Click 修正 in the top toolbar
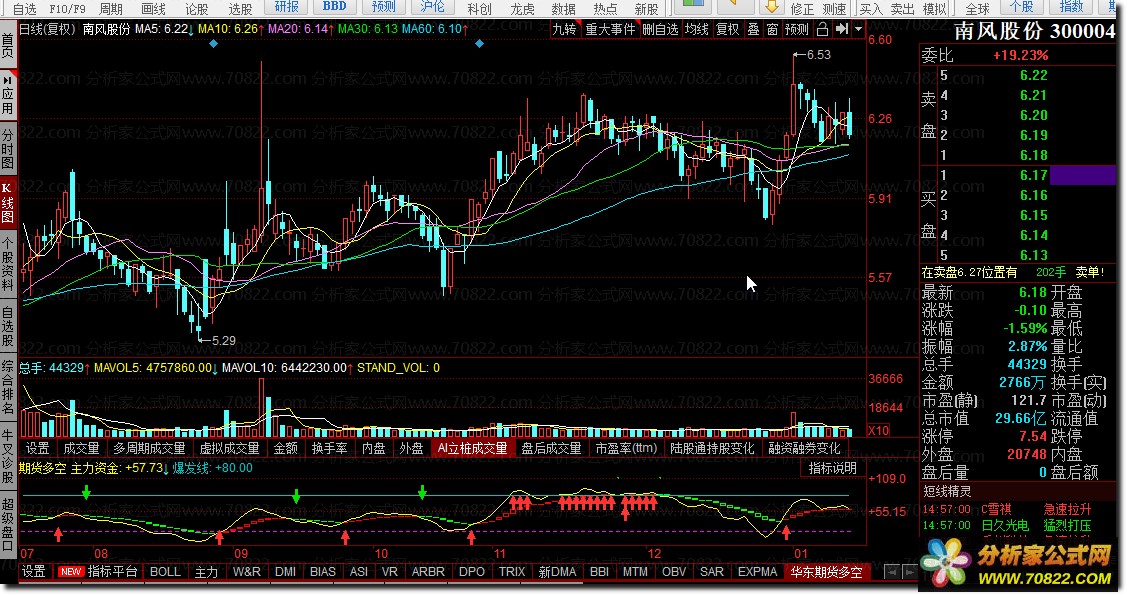This screenshot has height=595, width=1128. click(x=802, y=9)
